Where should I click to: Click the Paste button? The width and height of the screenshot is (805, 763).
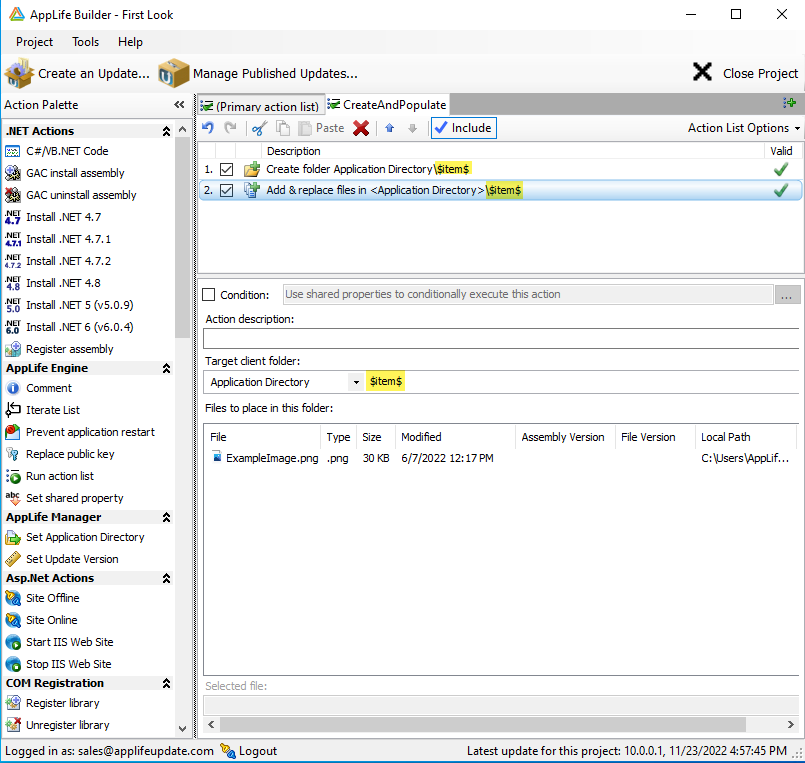point(322,128)
